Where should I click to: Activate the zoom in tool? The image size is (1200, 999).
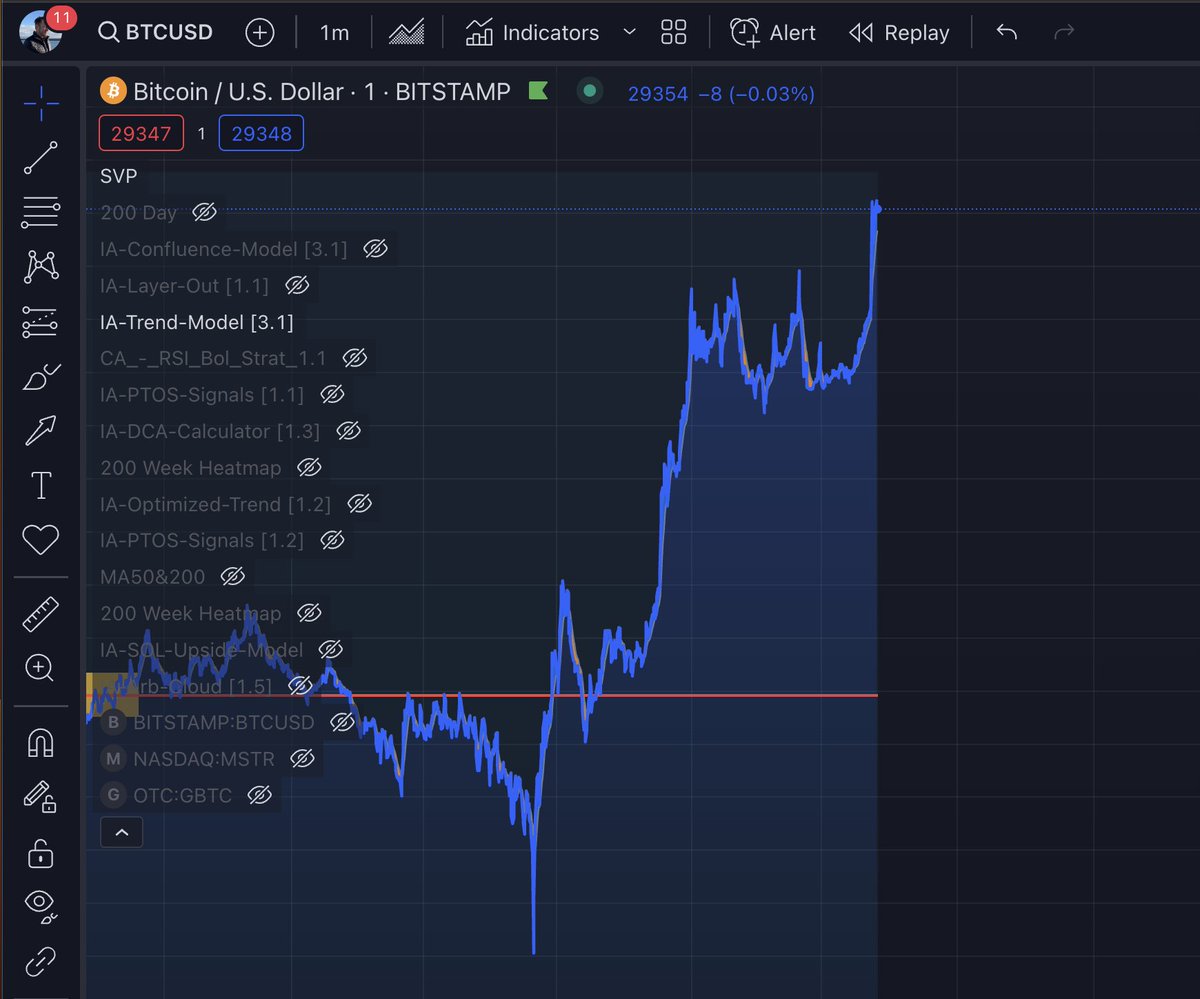(40, 668)
